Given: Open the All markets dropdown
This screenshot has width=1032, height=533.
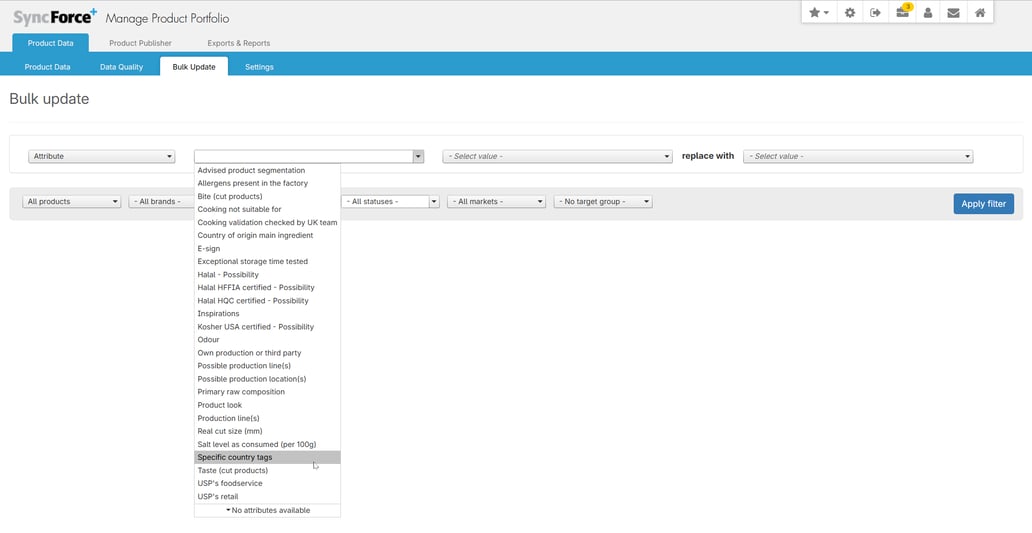Looking at the screenshot, I should [x=496, y=201].
